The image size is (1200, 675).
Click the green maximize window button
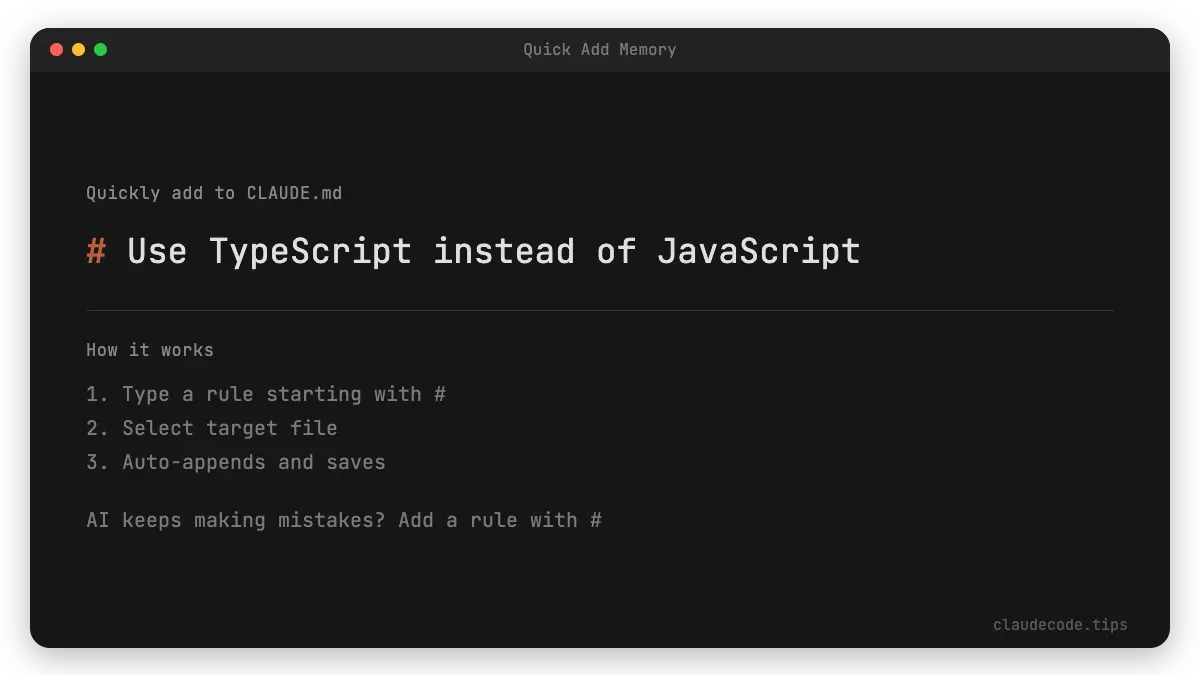100,49
